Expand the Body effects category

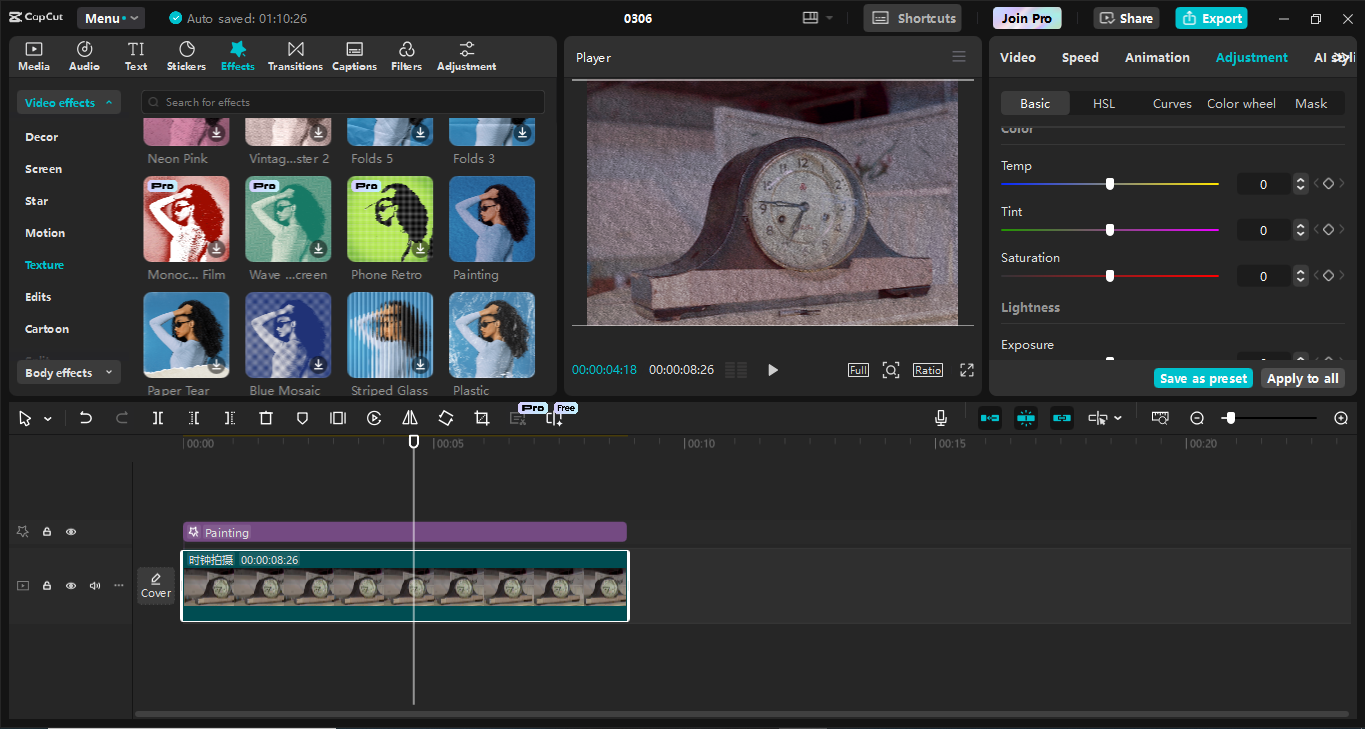pos(68,373)
